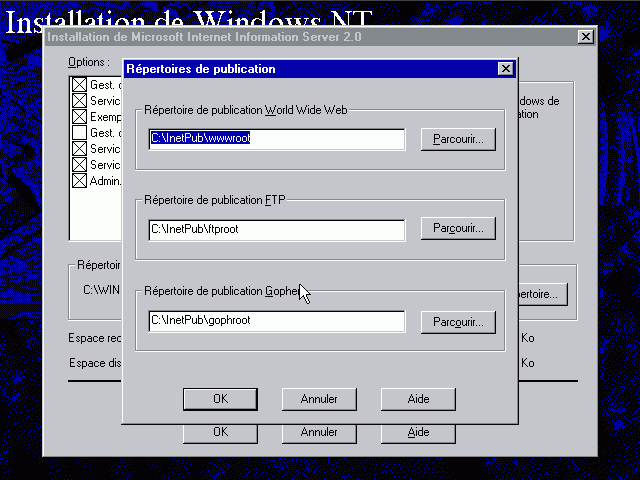Click Annuler in the background installation window
The image size is (640, 480).
(318, 433)
